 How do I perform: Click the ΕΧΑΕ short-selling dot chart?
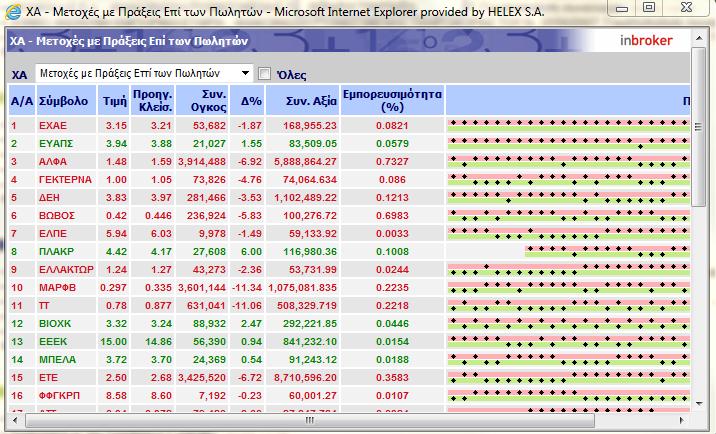click(x=568, y=126)
